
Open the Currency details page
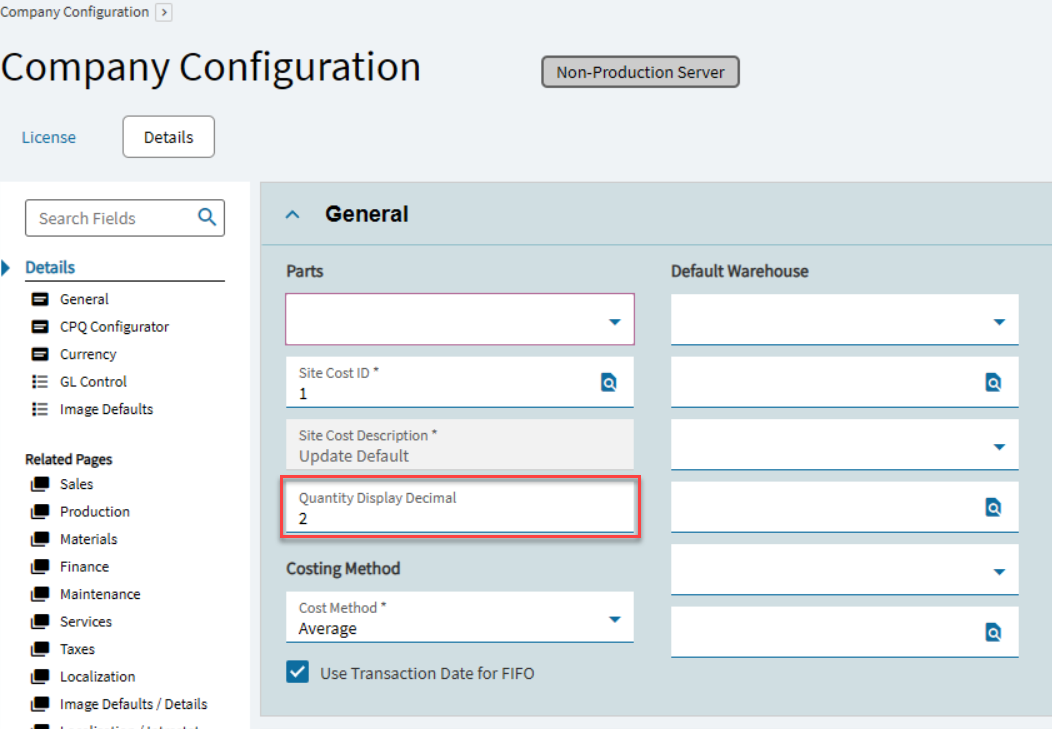88,354
